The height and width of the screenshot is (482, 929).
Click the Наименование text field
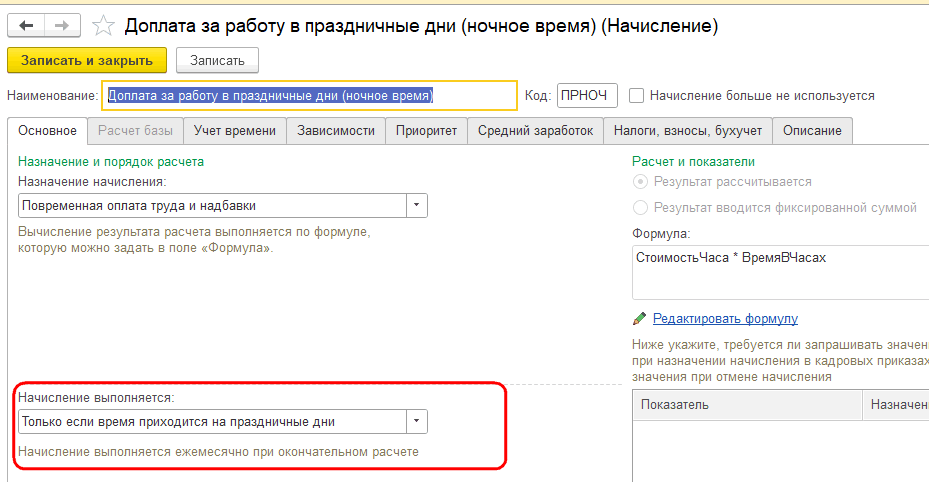pyautogui.click(x=309, y=95)
